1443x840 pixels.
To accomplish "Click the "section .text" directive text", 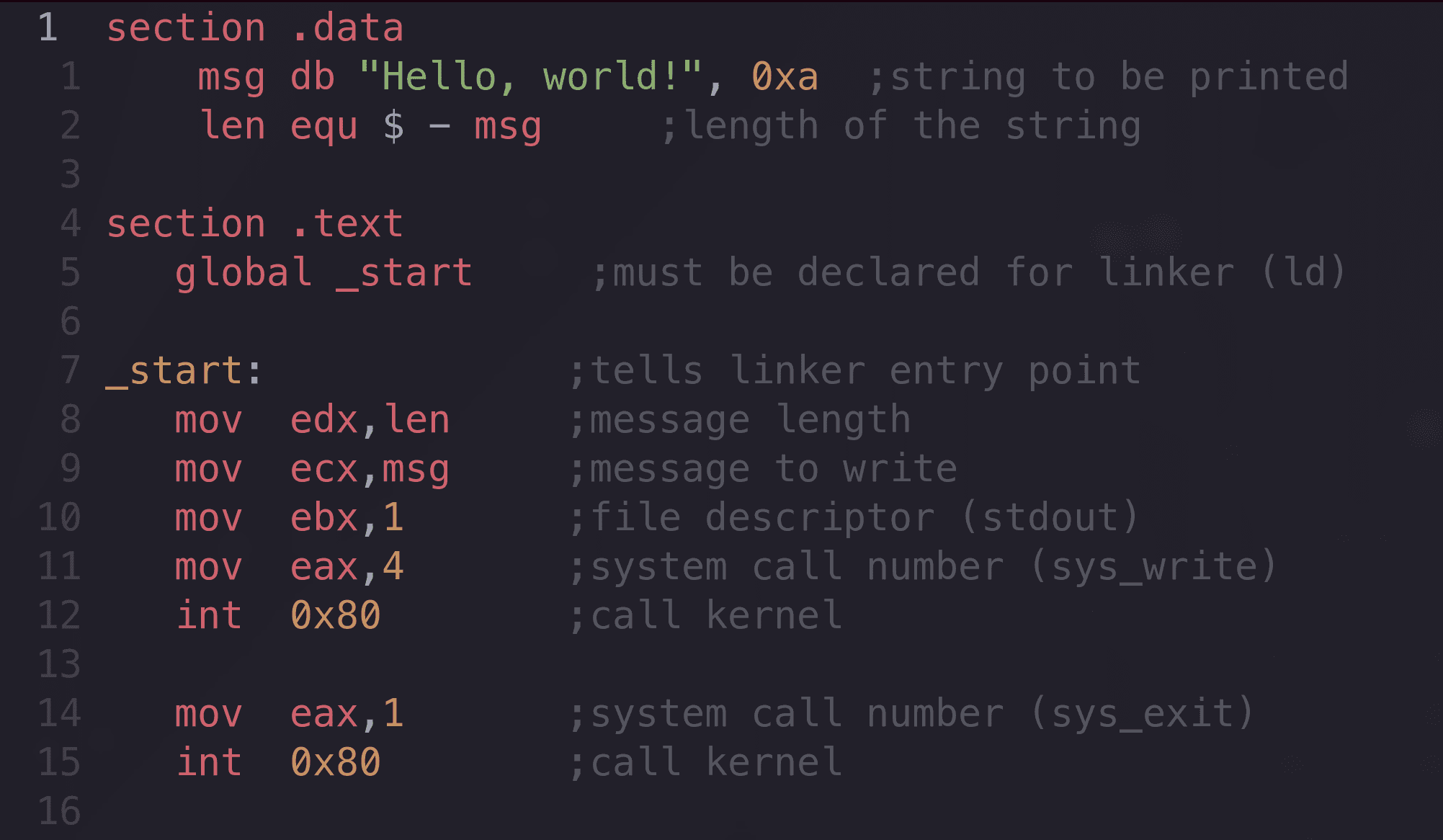I will (254, 224).
